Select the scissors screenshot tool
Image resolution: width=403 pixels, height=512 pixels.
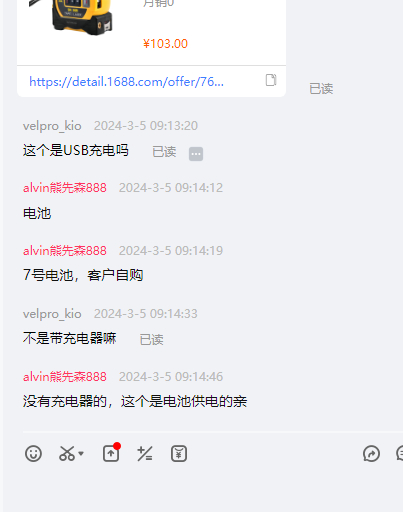tap(67, 454)
